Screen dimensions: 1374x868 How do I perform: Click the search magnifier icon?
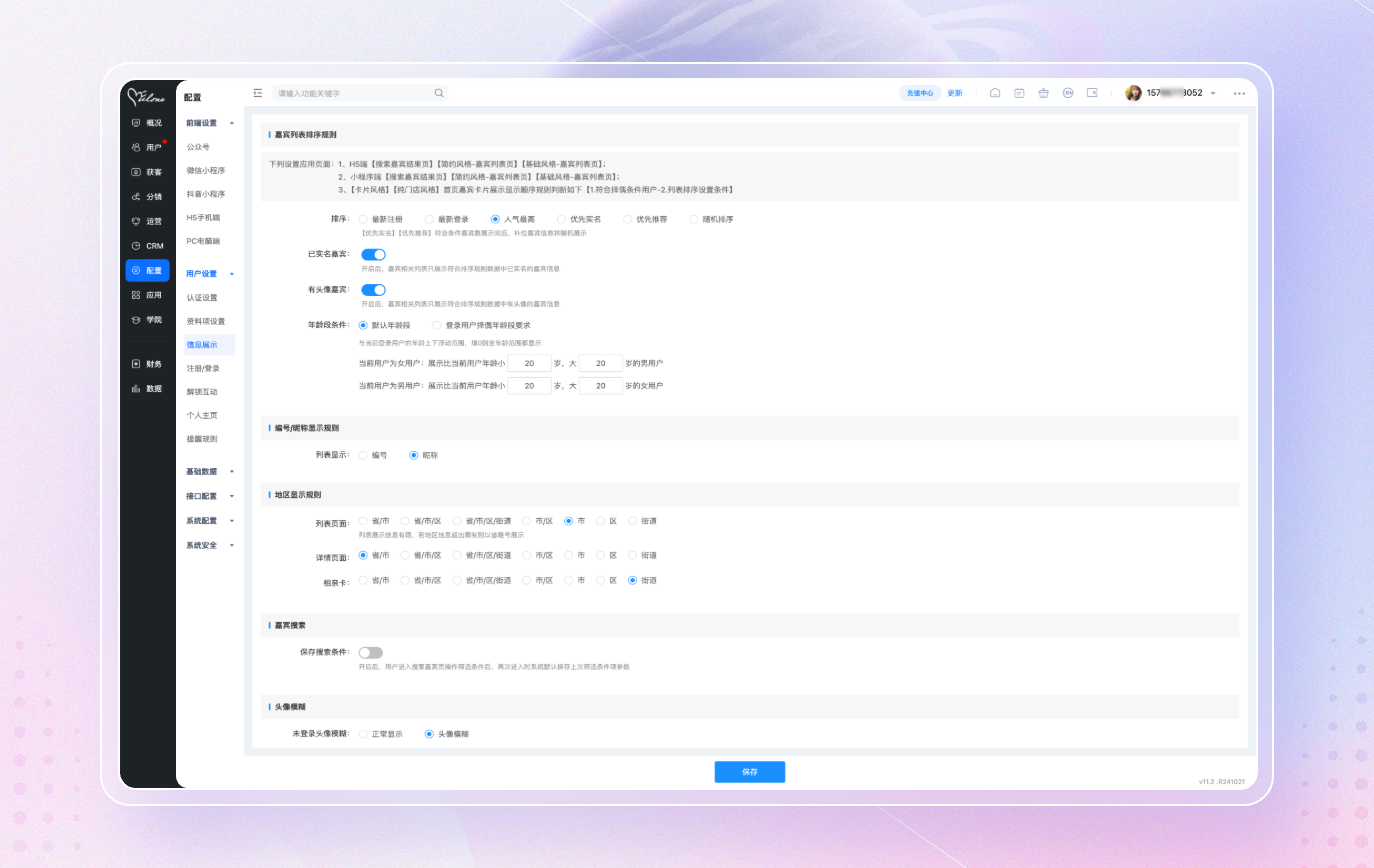(x=438, y=93)
